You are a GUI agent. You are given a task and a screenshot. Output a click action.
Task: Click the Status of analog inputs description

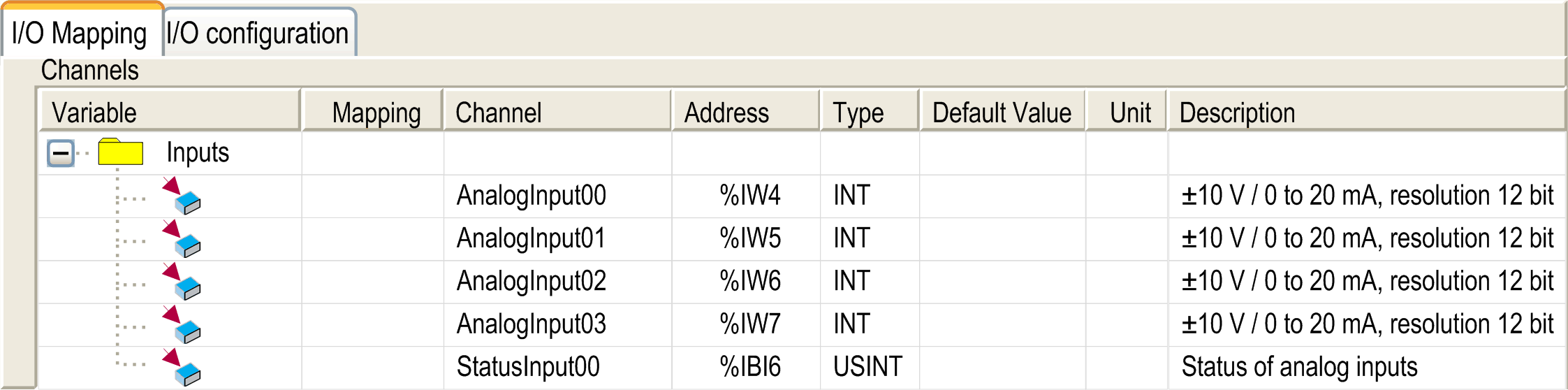coord(1299,367)
